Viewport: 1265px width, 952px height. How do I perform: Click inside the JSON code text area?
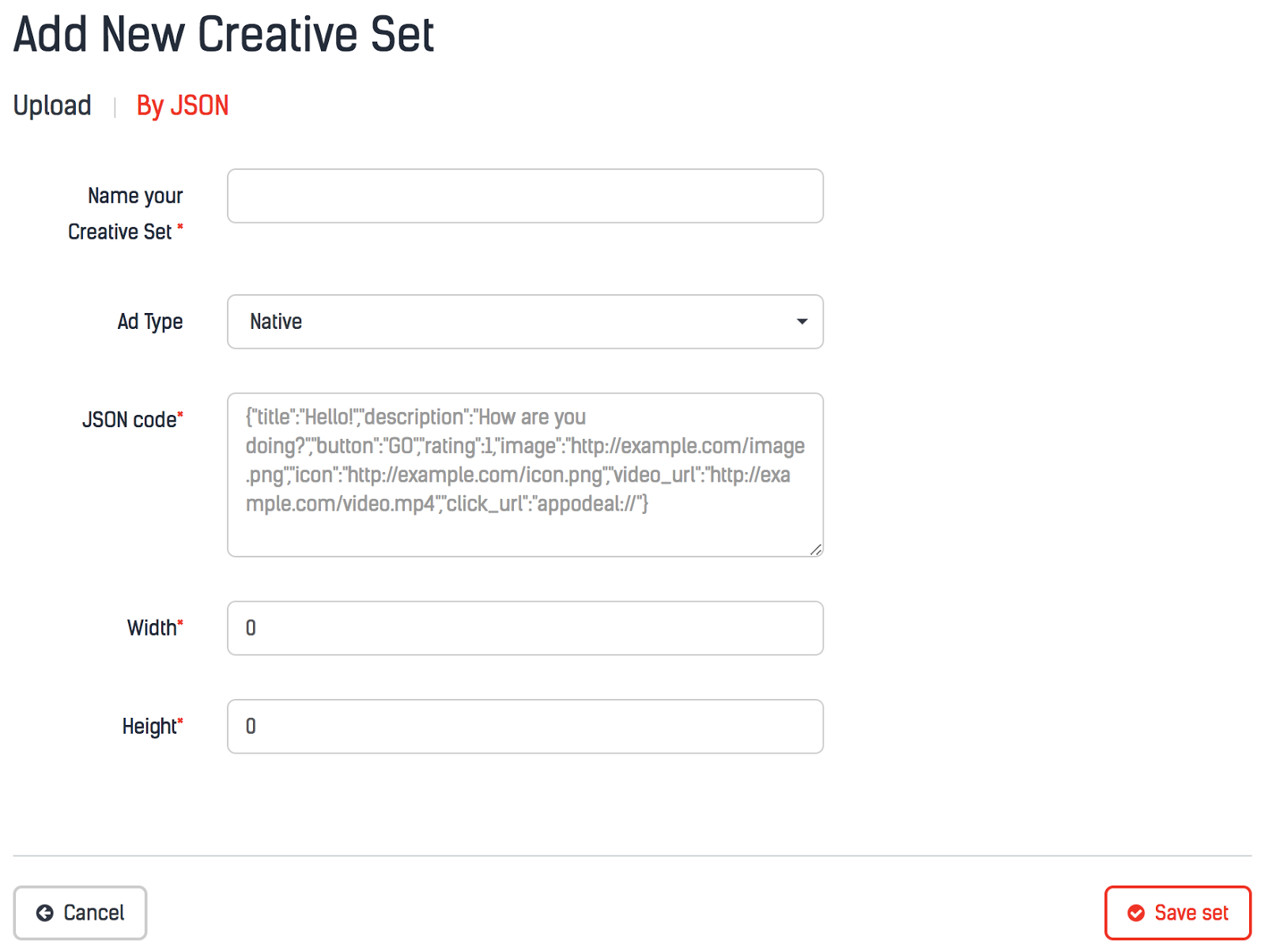pos(525,474)
